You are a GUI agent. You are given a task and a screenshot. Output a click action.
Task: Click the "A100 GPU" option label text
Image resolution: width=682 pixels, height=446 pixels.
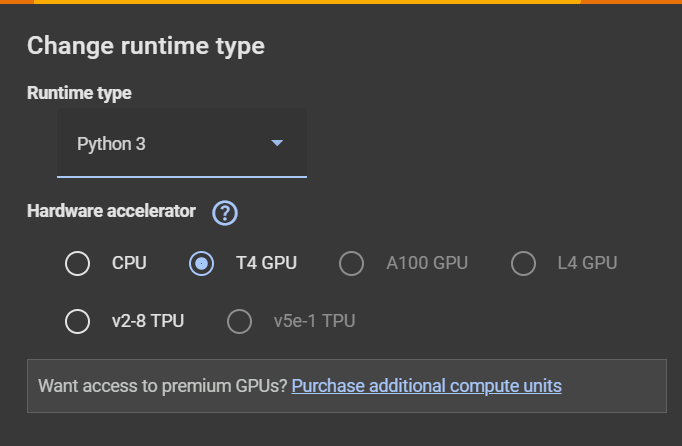click(427, 264)
